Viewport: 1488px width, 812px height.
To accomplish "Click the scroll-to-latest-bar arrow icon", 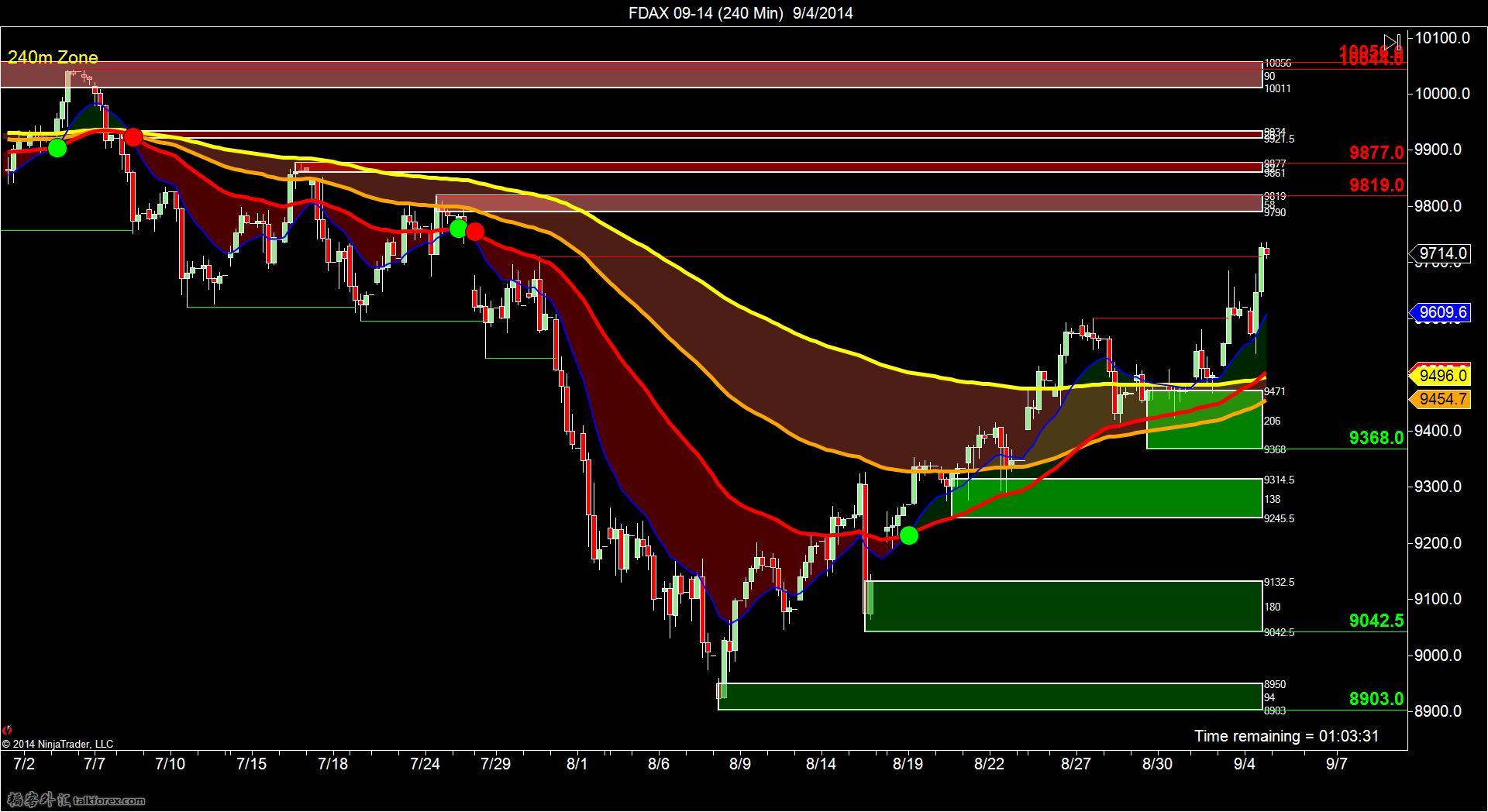I will click(1392, 41).
